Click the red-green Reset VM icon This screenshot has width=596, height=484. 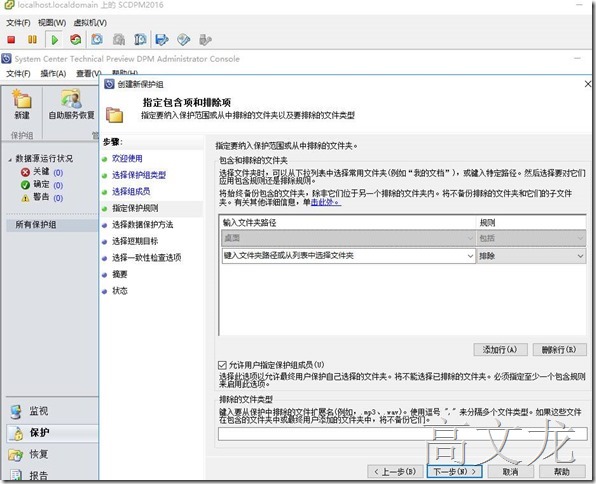point(76,40)
